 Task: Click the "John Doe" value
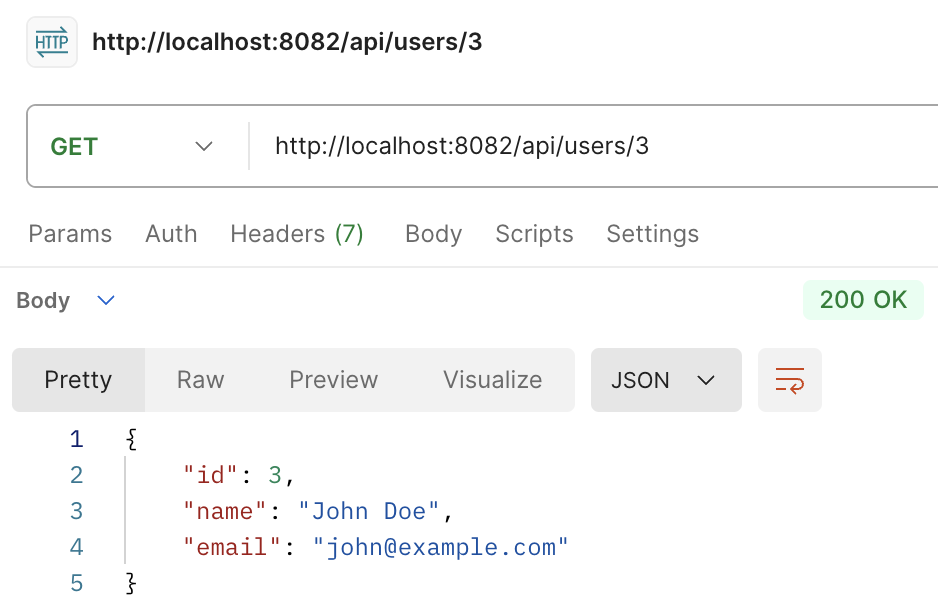pos(369,512)
